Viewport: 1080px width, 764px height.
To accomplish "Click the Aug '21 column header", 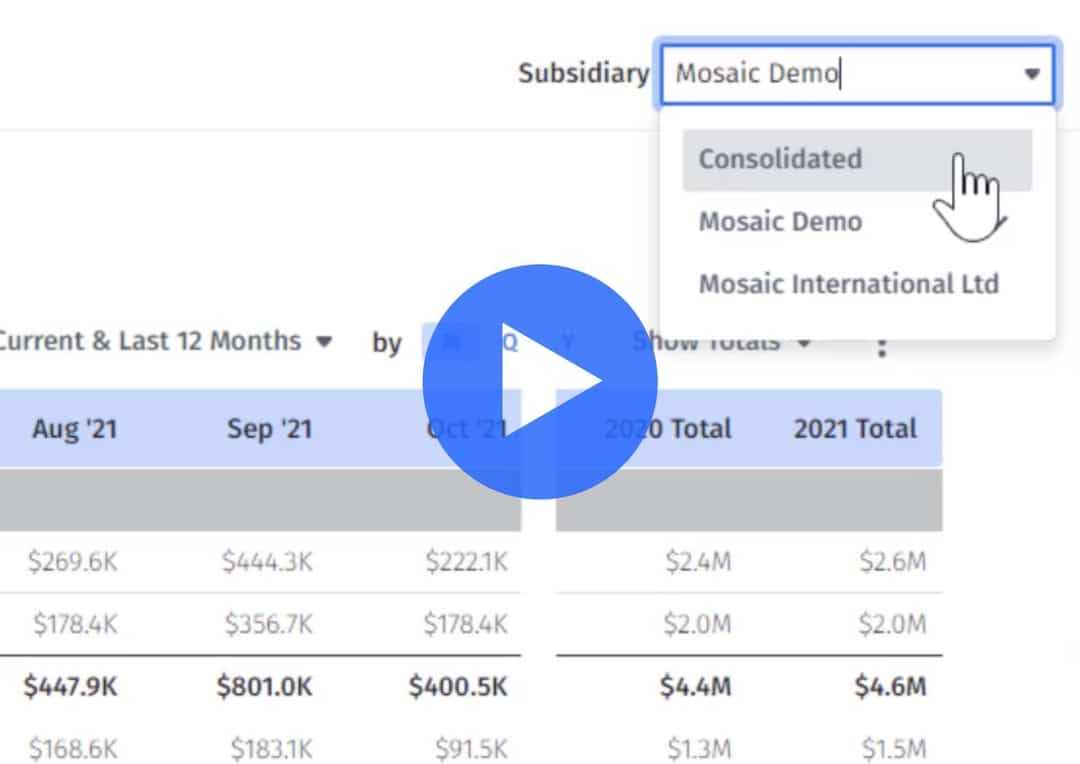I will tap(75, 429).
